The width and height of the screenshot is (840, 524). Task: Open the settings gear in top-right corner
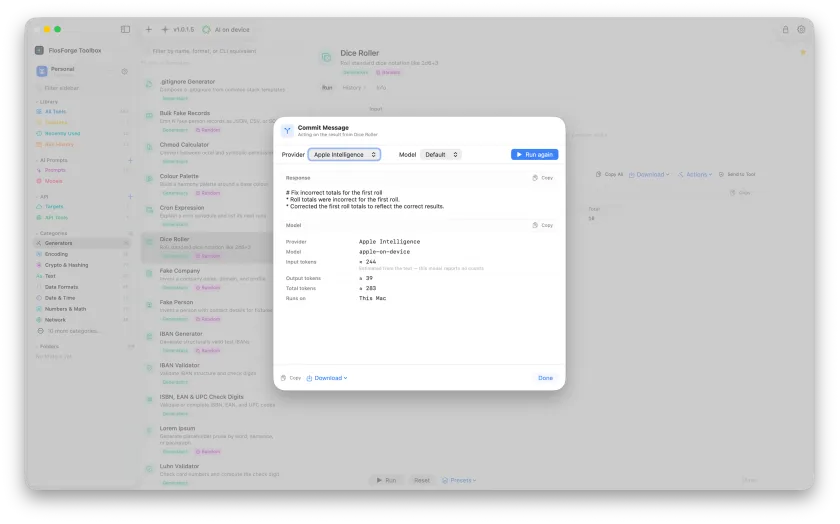coord(801,29)
